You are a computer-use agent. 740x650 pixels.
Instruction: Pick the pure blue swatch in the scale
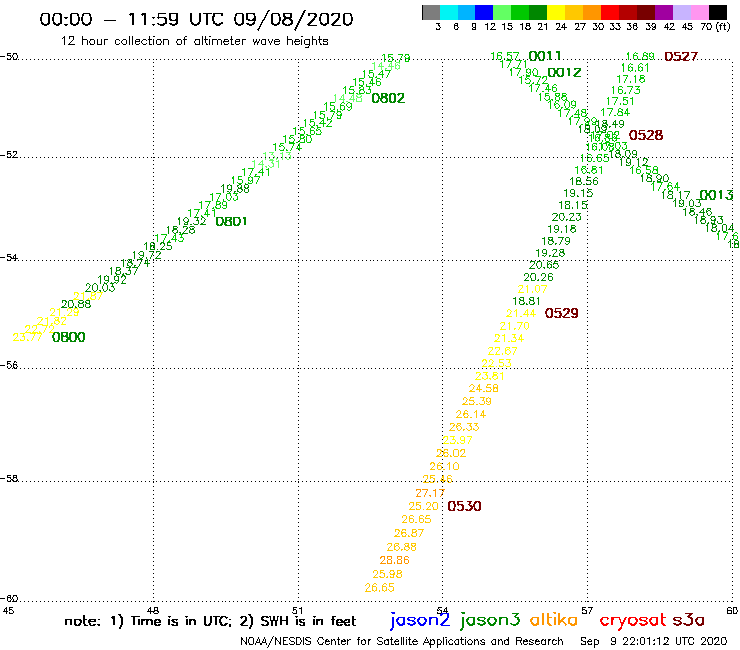485,12
